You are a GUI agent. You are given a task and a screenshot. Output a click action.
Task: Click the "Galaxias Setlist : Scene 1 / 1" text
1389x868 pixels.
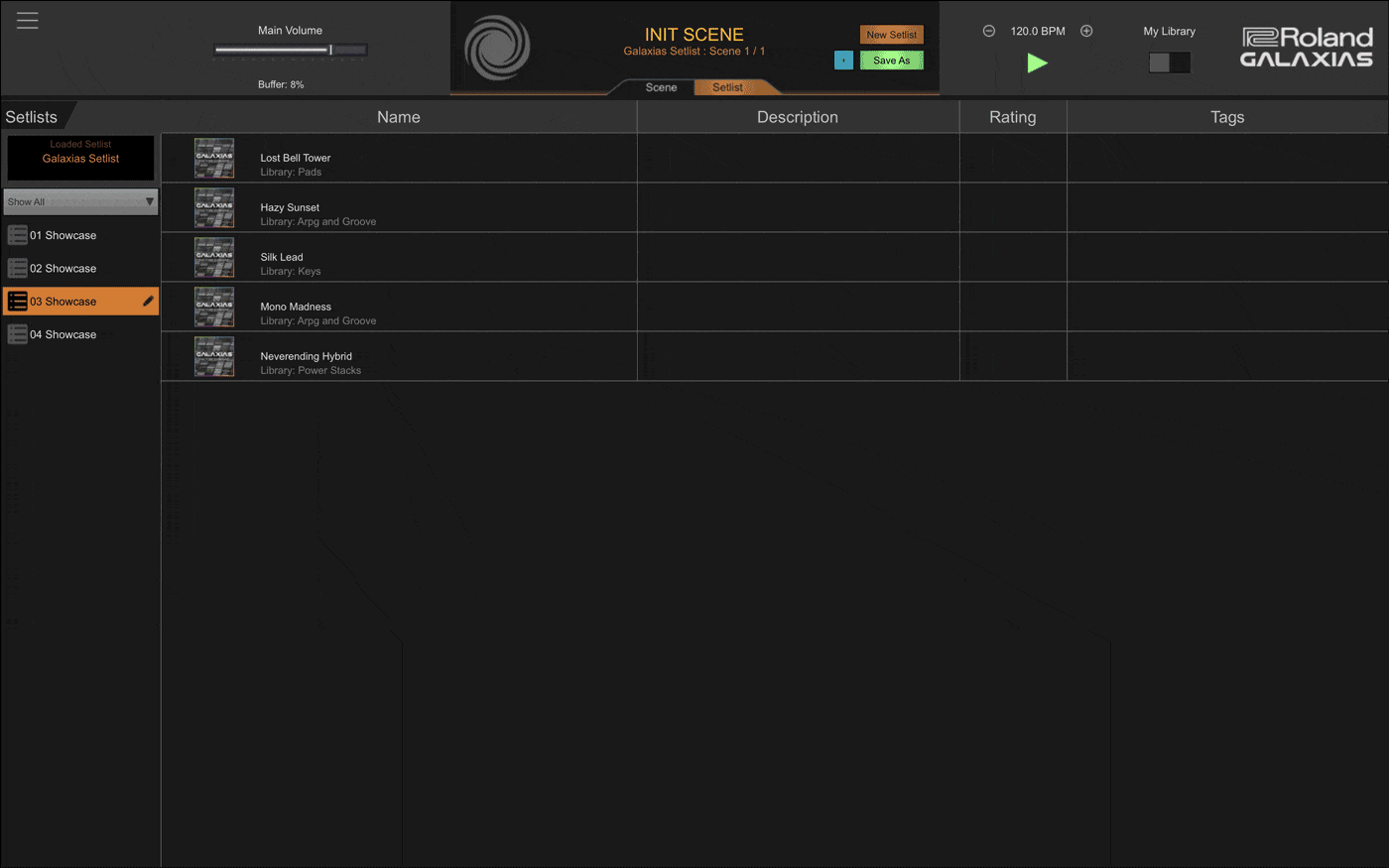[x=694, y=52]
